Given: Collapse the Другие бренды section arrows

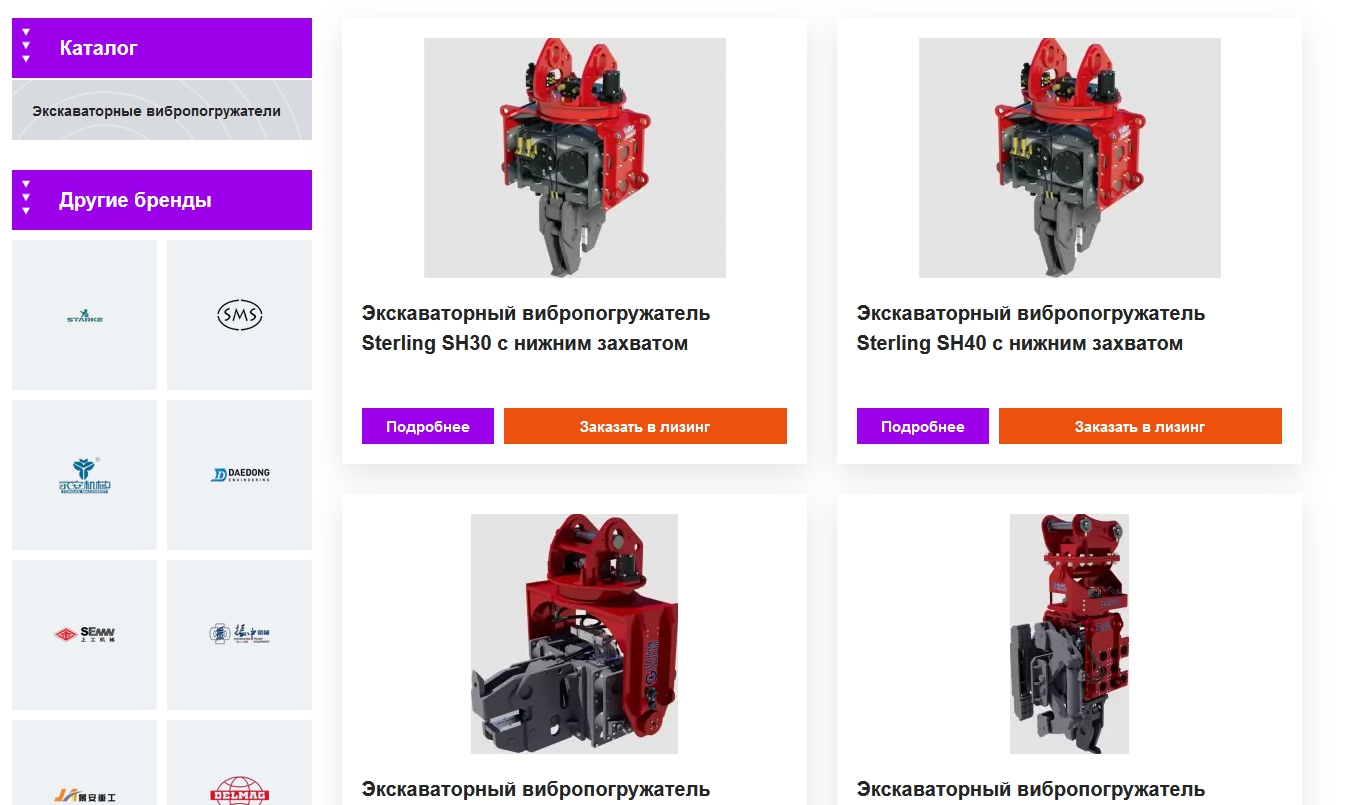Looking at the screenshot, I should [27, 198].
